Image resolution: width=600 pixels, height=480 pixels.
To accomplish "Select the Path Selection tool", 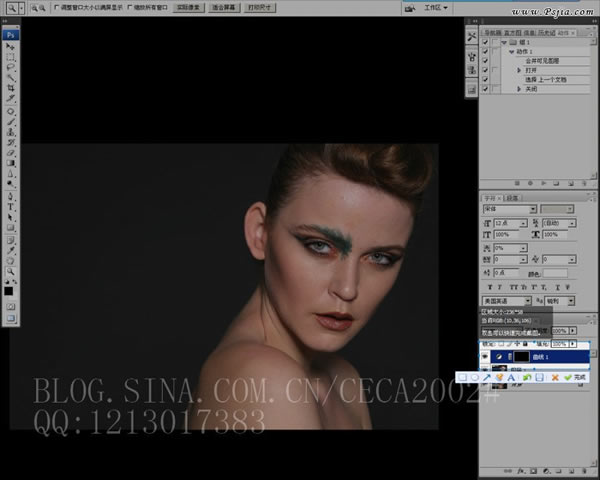I will pos(10,217).
